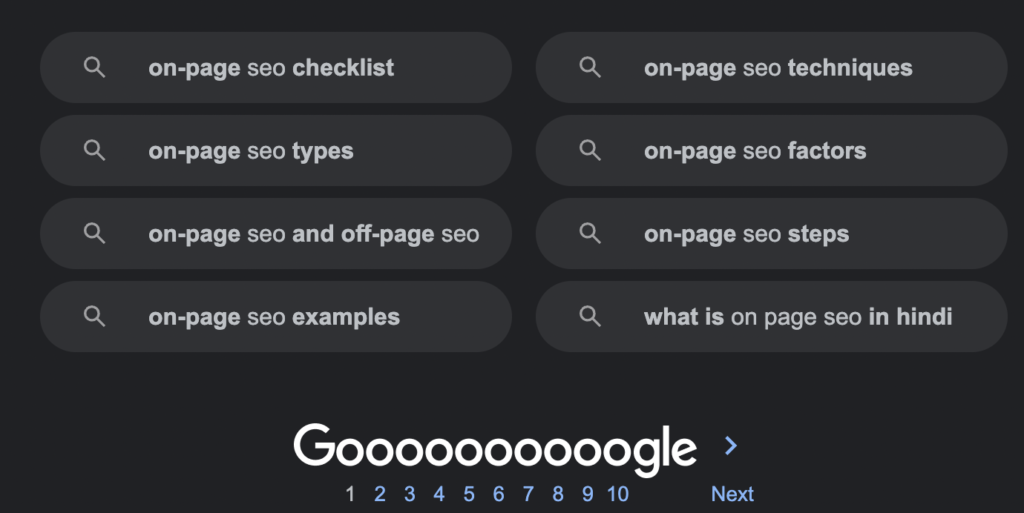Open the Next results page link
The width and height of the screenshot is (1024, 513).
[732, 494]
